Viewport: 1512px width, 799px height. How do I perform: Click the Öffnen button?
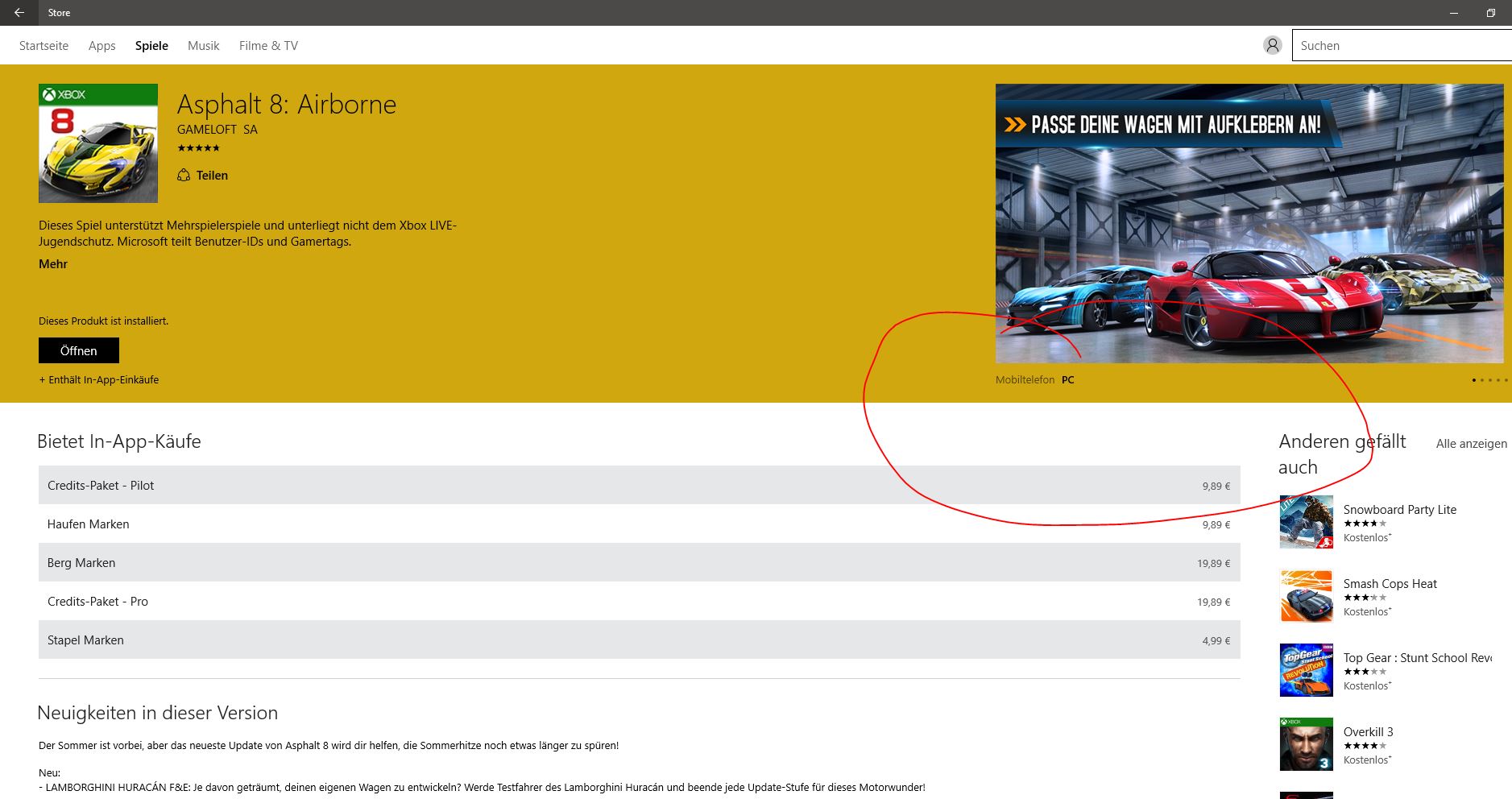tap(79, 350)
